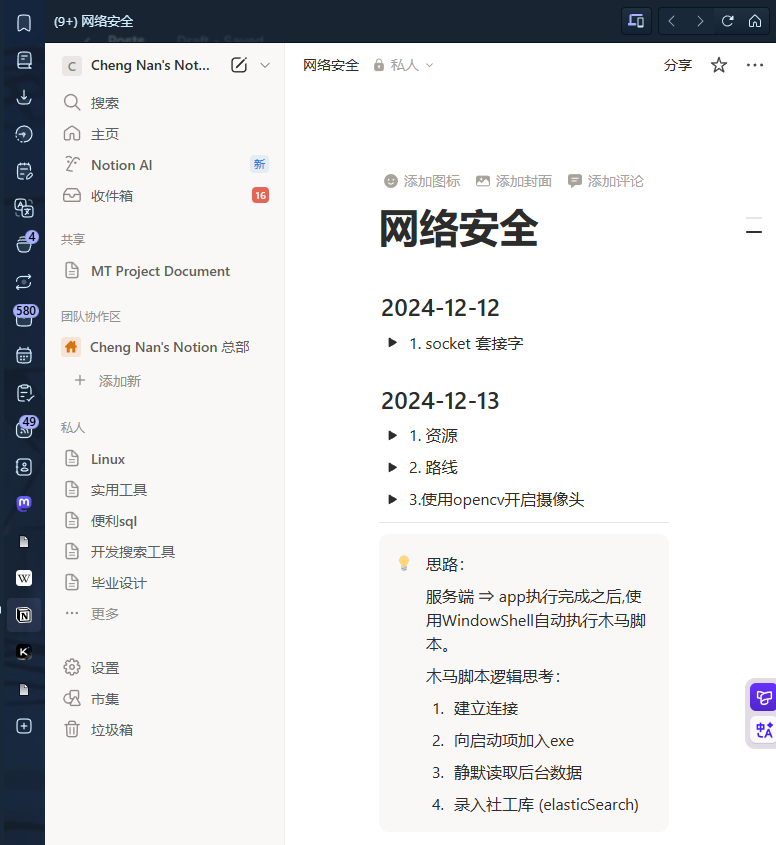776x845 pixels.
Task: Expand the '2. 路线' toggle block
Action: coord(393,467)
